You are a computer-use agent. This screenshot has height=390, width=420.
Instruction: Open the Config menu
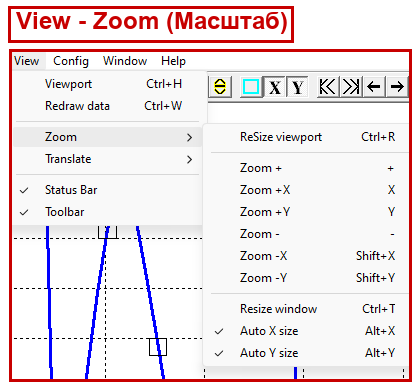click(x=71, y=61)
